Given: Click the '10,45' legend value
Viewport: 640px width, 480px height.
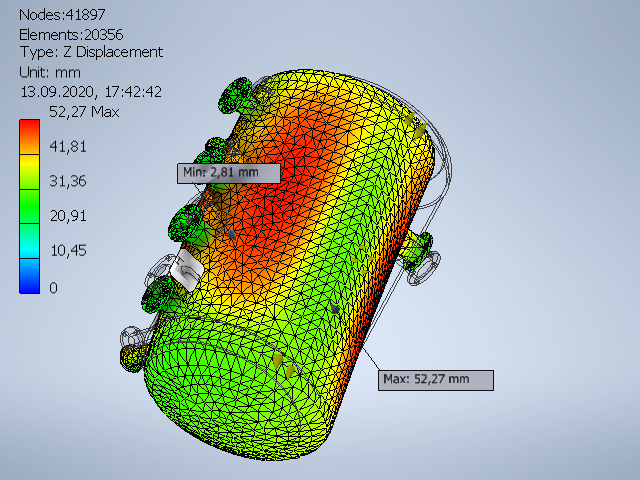Looking at the screenshot, I should point(68,251).
